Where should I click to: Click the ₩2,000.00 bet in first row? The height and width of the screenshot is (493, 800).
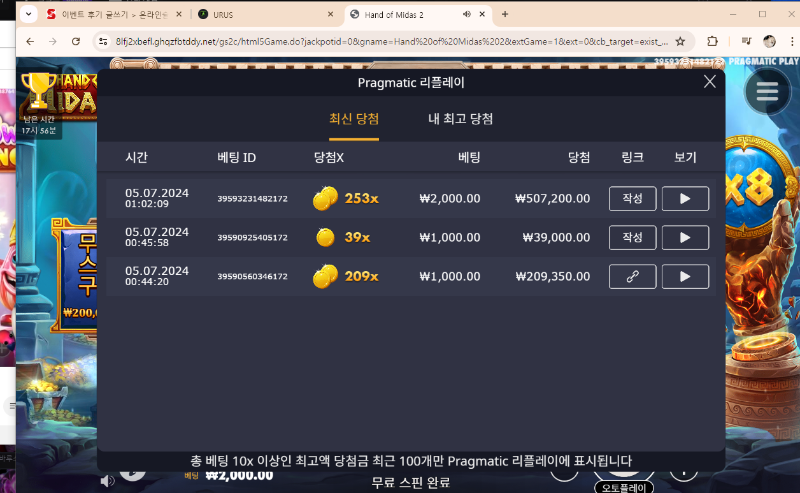(449, 199)
